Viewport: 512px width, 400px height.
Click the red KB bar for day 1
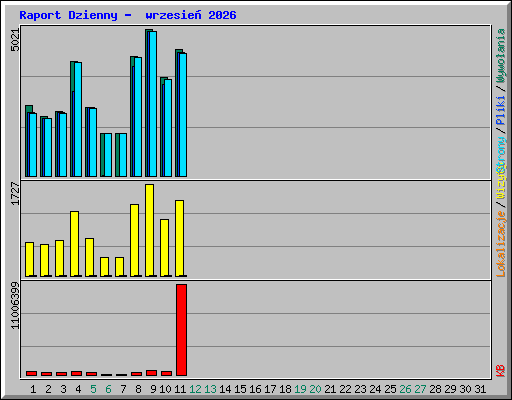31,373
